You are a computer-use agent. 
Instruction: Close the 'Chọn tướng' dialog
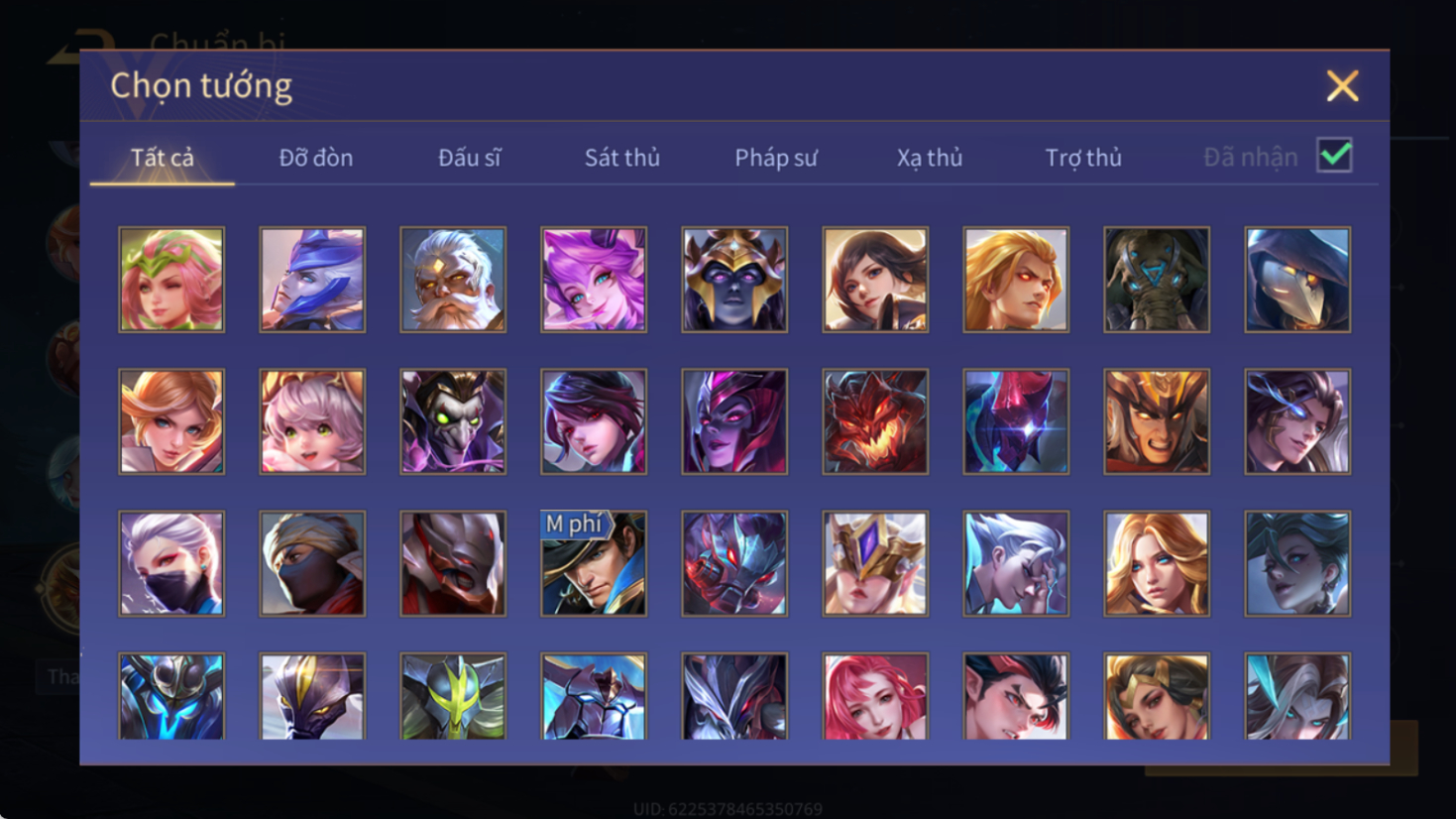(1342, 86)
